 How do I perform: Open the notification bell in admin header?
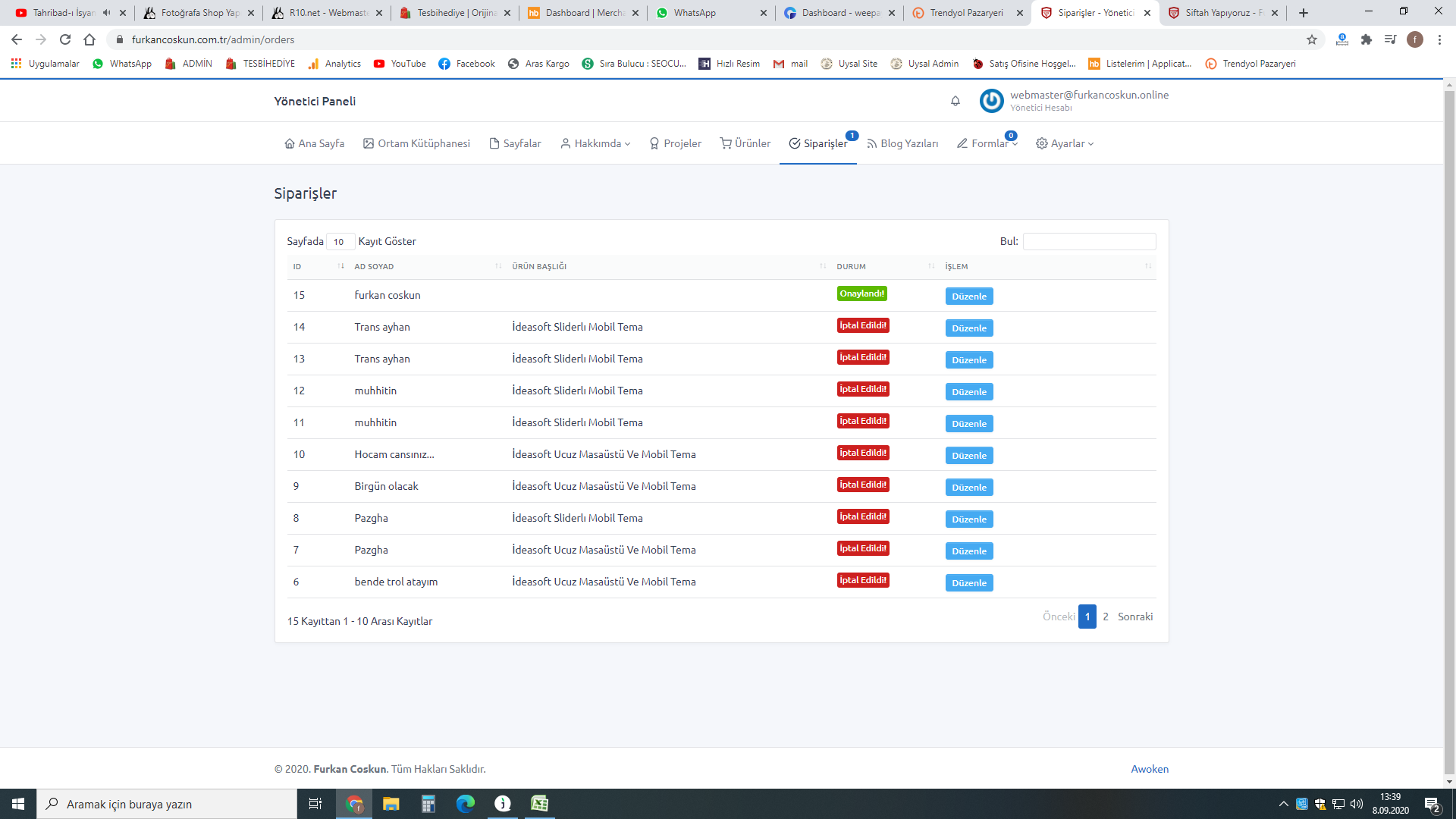point(955,101)
